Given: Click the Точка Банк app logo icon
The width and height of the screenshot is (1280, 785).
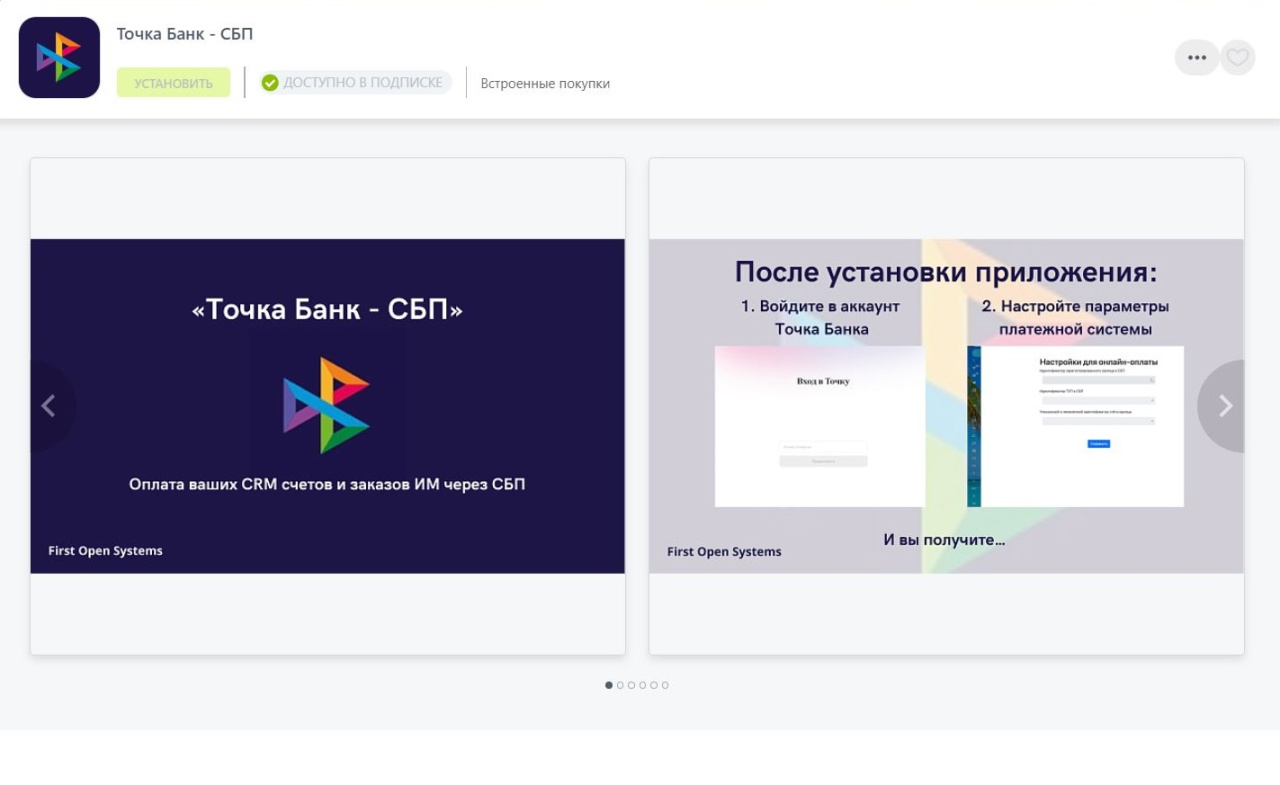Looking at the screenshot, I should tap(59, 57).
